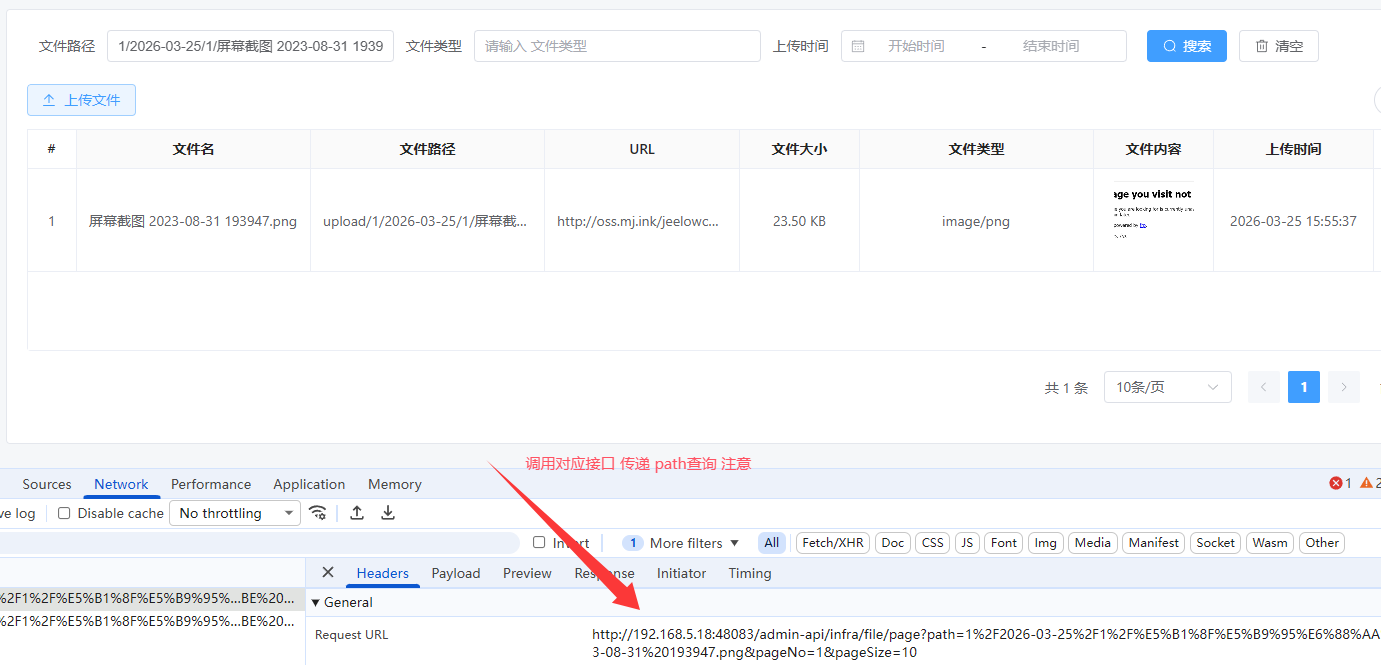Viewport: 1381px width, 665px height.
Task: Click the network conditions wifi icon
Action: click(x=318, y=513)
